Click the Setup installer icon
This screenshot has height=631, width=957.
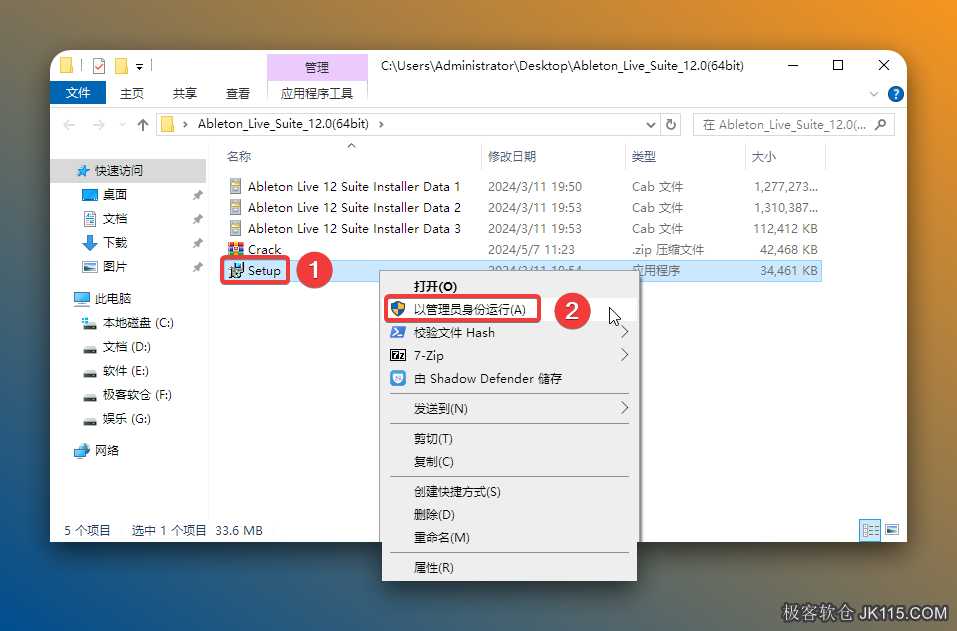tap(236, 270)
